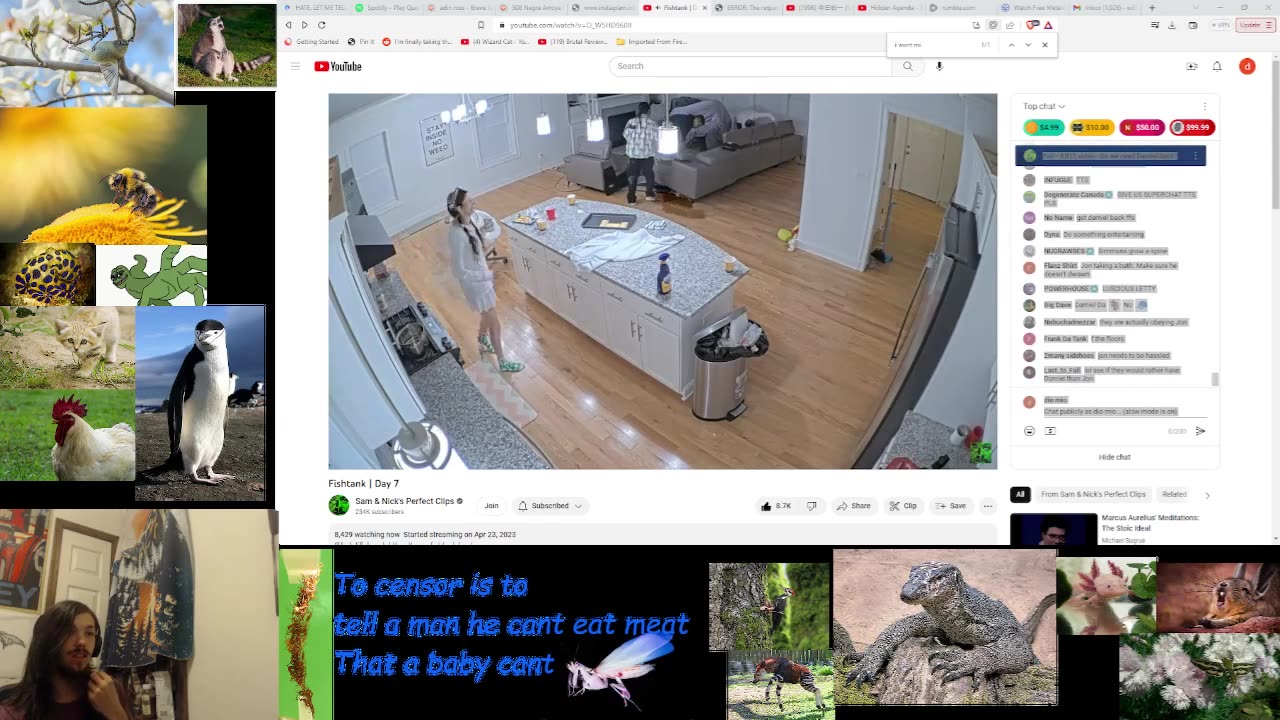Focus the YouTube search field
1280x720 pixels.
click(750, 66)
